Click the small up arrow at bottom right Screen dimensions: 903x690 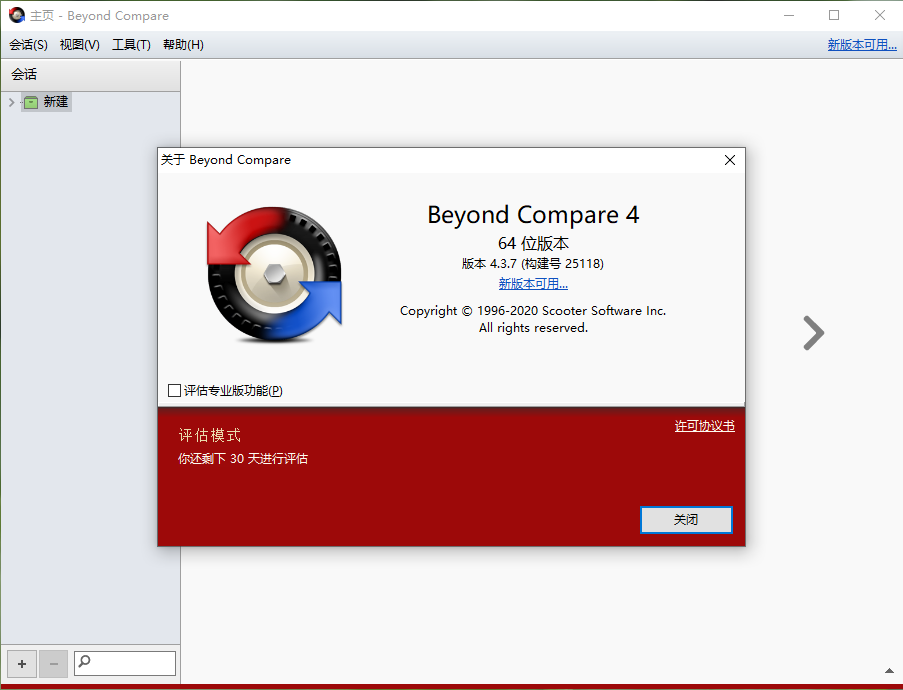889,670
